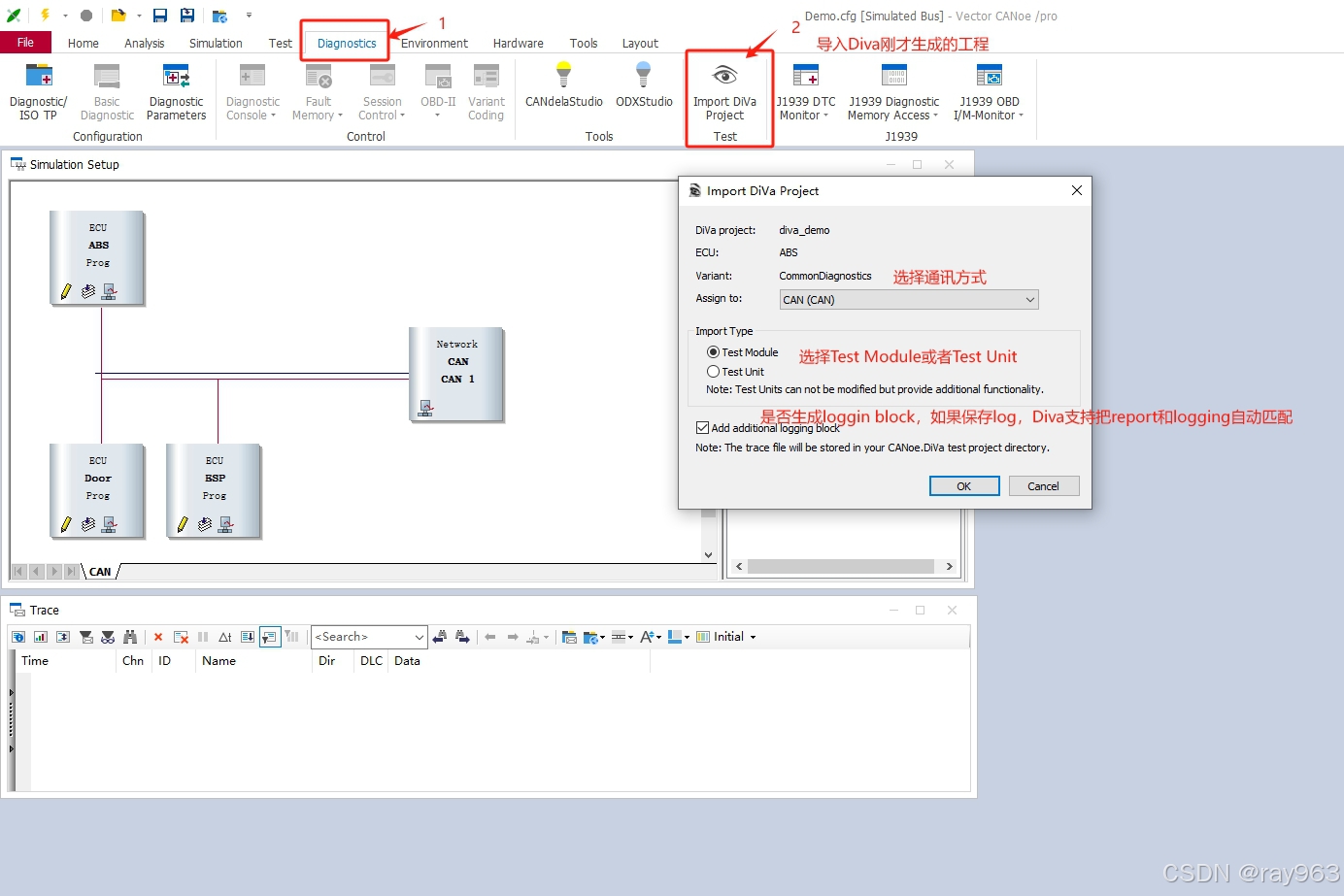Open Basic Diagnostic in the ribbon
This screenshot has height=896, width=1344.
pos(107,92)
